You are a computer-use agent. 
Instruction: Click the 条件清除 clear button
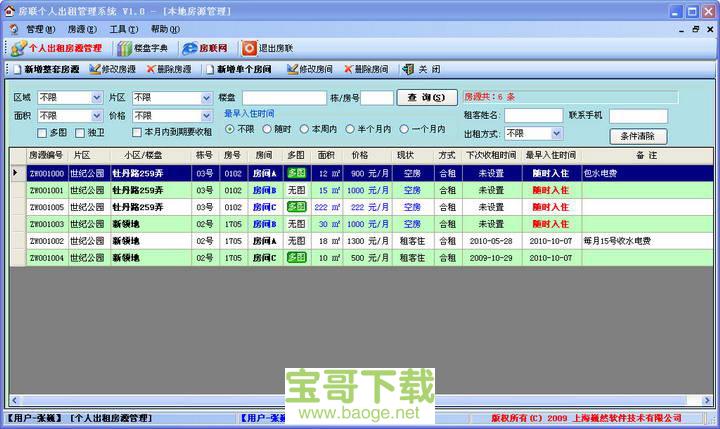point(638,136)
